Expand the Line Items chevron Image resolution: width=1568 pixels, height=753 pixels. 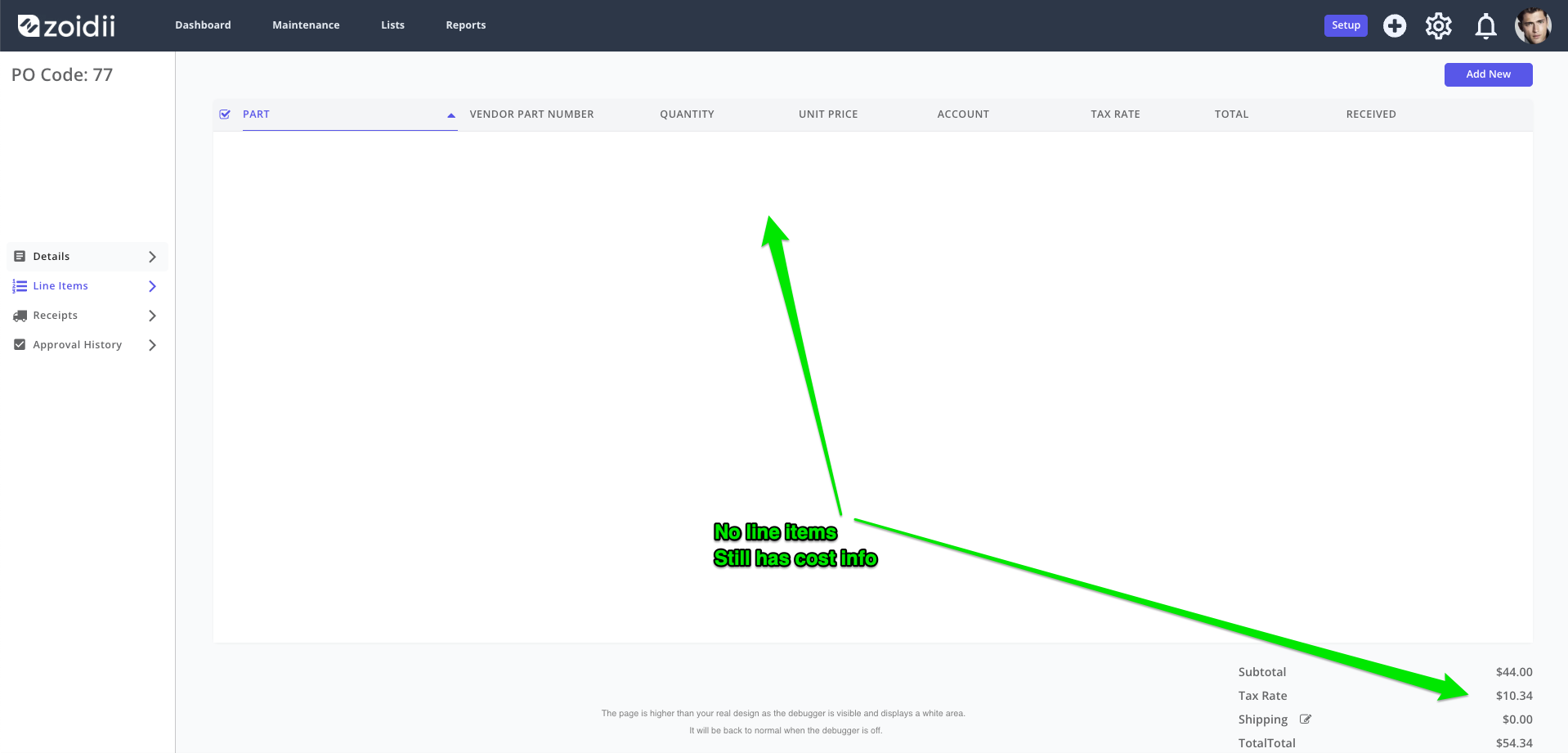[x=152, y=286]
